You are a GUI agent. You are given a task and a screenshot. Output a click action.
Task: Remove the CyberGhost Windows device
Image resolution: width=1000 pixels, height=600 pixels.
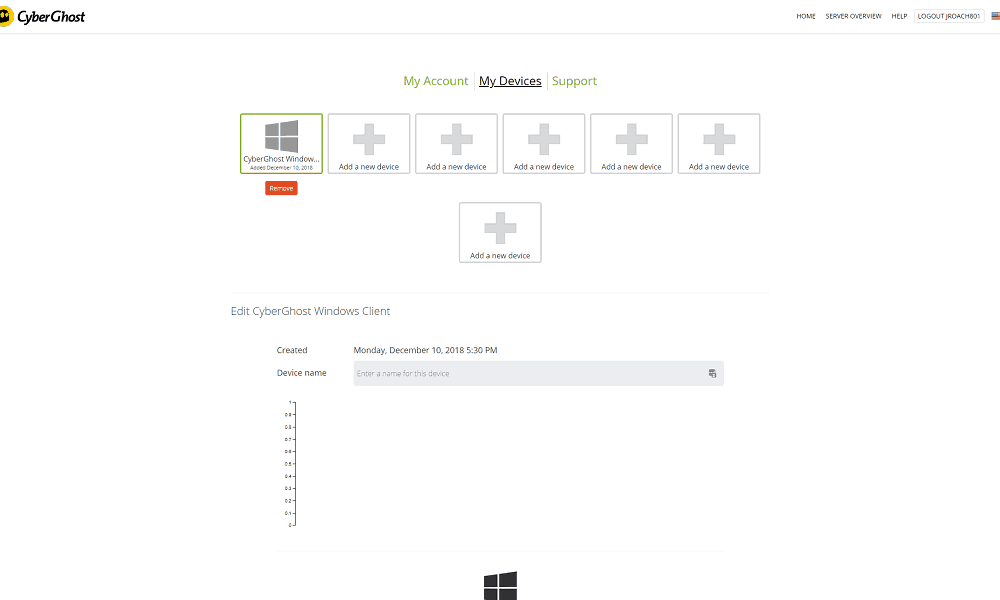[281, 188]
